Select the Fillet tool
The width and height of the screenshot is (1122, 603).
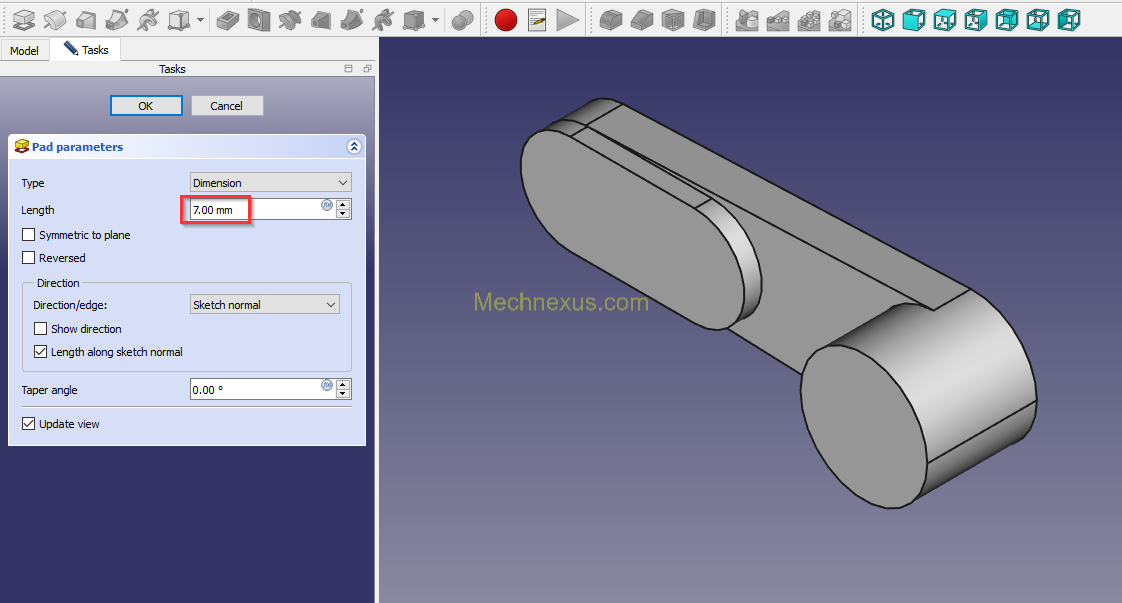coord(610,20)
